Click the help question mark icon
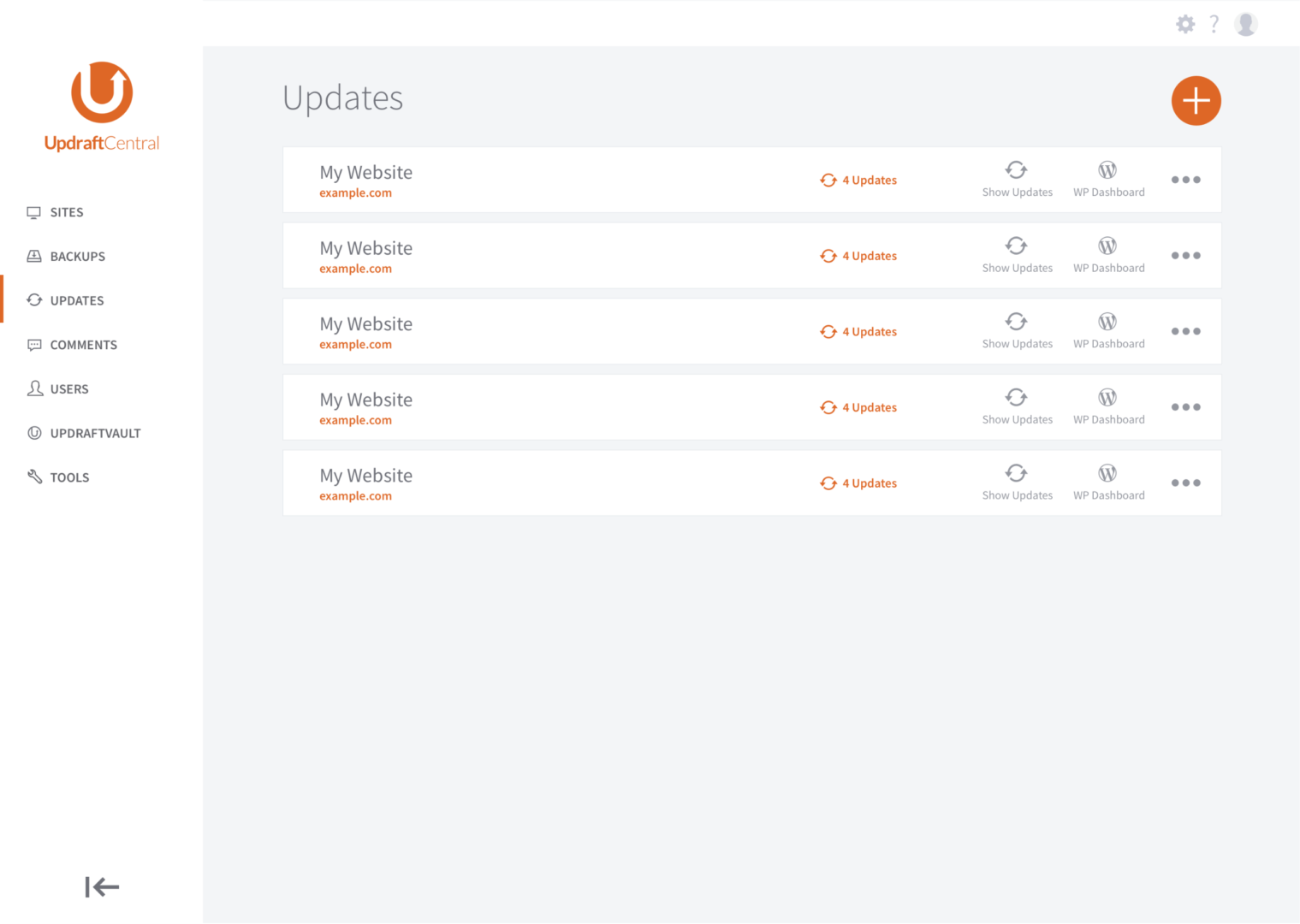 pyautogui.click(x=1214, y=24)
